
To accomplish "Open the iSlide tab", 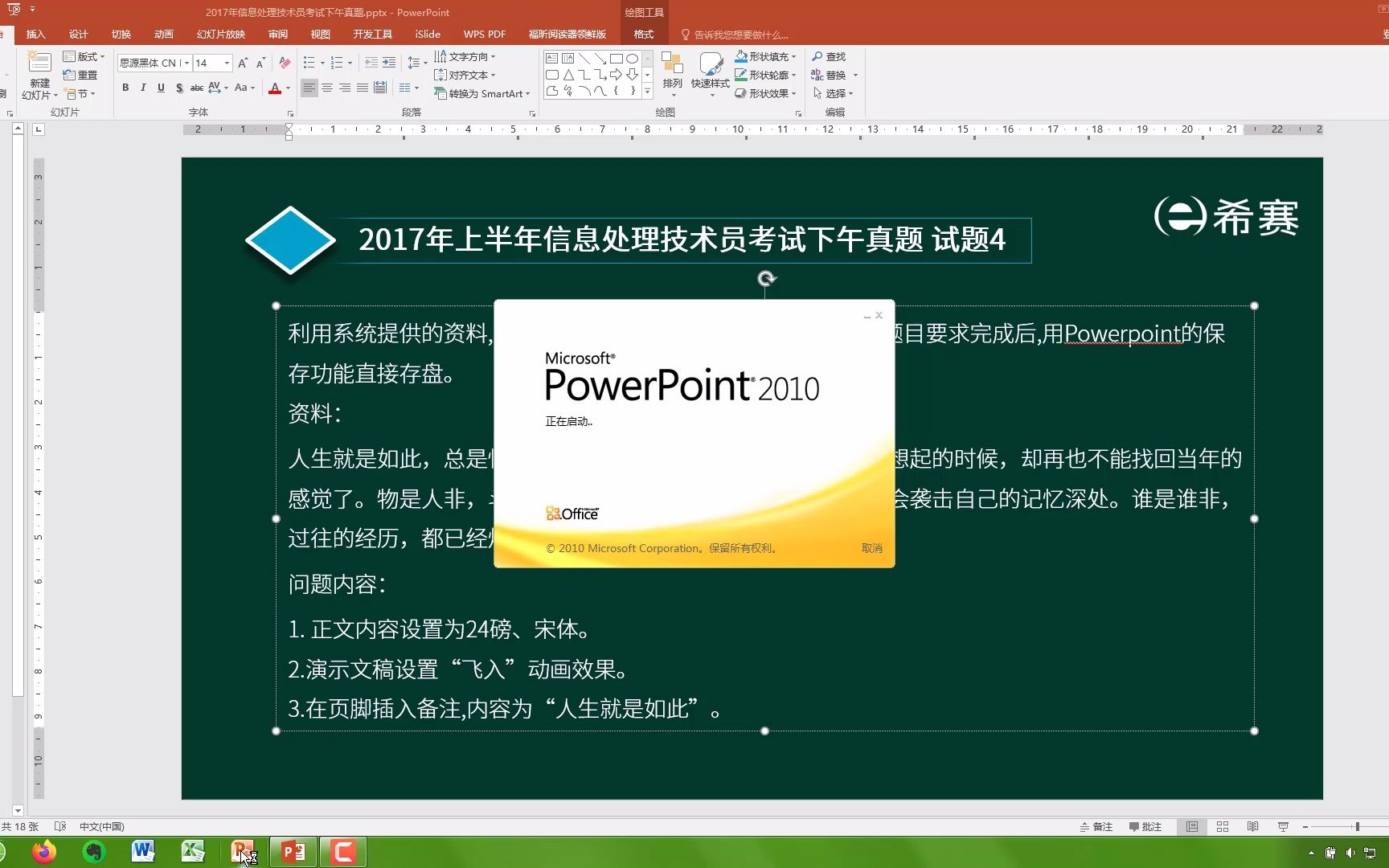I will tap(428, 34).
